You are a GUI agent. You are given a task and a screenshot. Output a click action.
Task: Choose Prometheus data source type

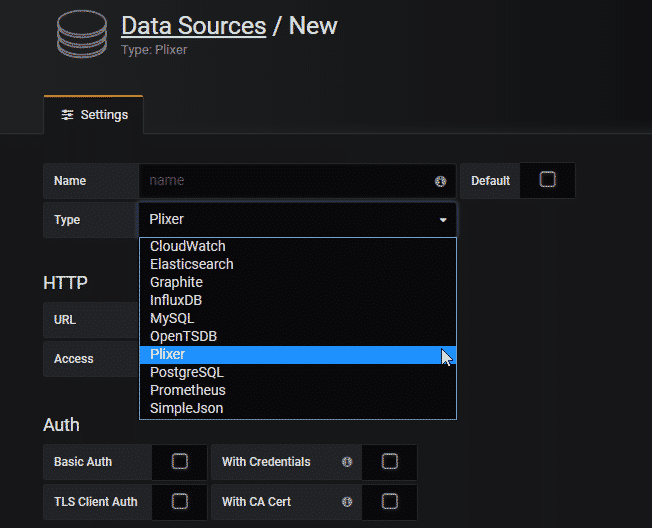pyautogui.click(x=298, y=390)
